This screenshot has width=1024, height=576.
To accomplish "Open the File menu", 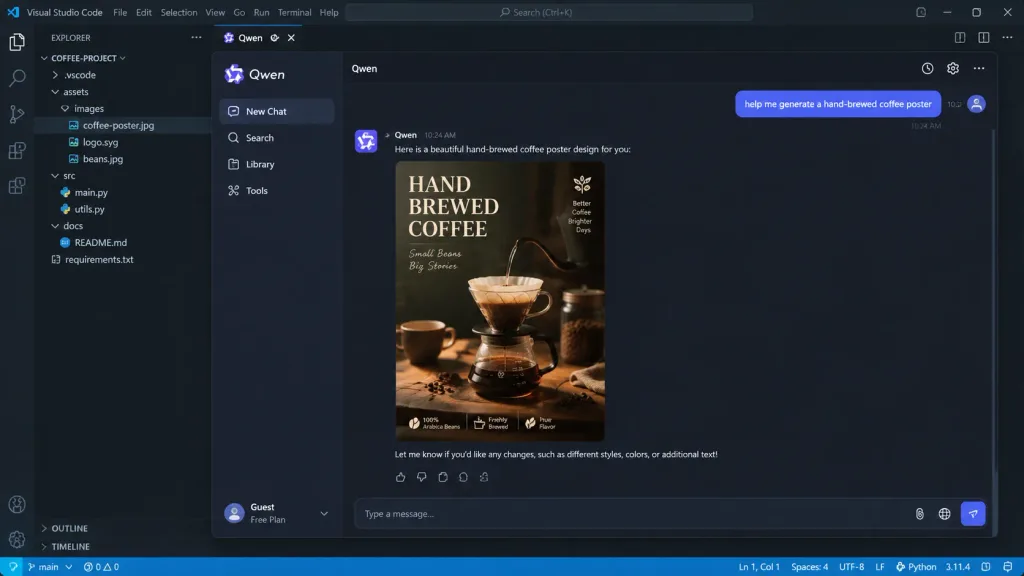I will point(120,12).
